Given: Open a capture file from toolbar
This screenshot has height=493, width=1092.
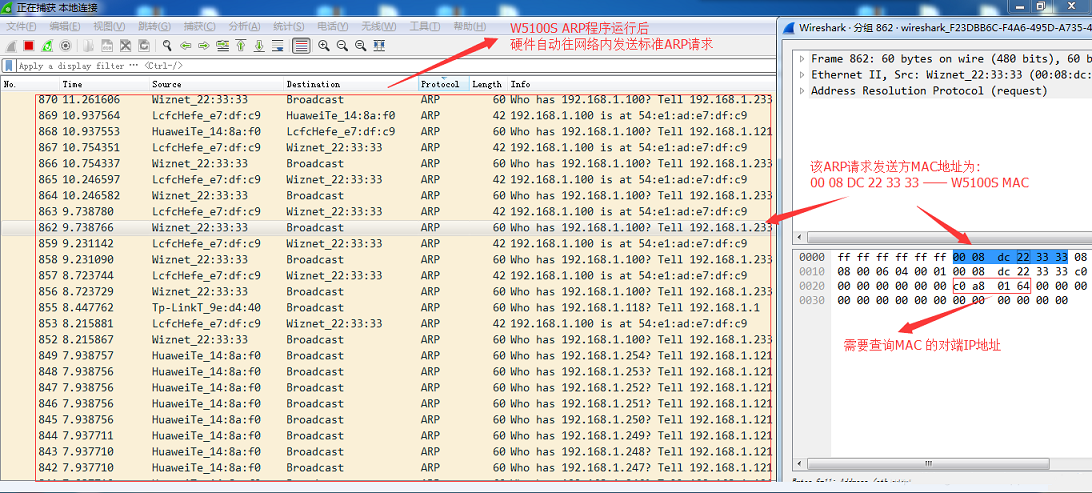Looking at the screenshot, I should (89, 46).
